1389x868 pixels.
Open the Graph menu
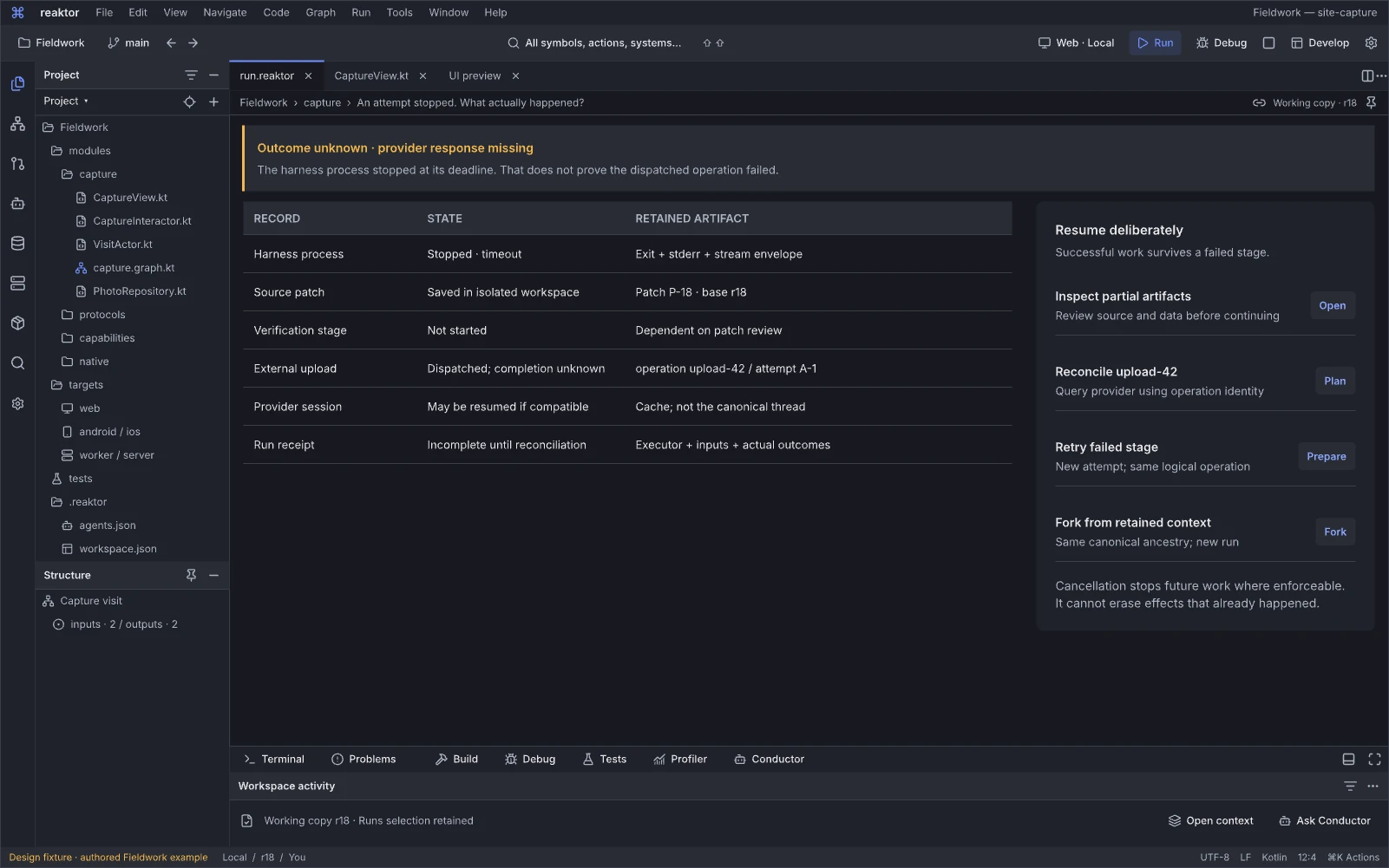(x=320, y=12)
